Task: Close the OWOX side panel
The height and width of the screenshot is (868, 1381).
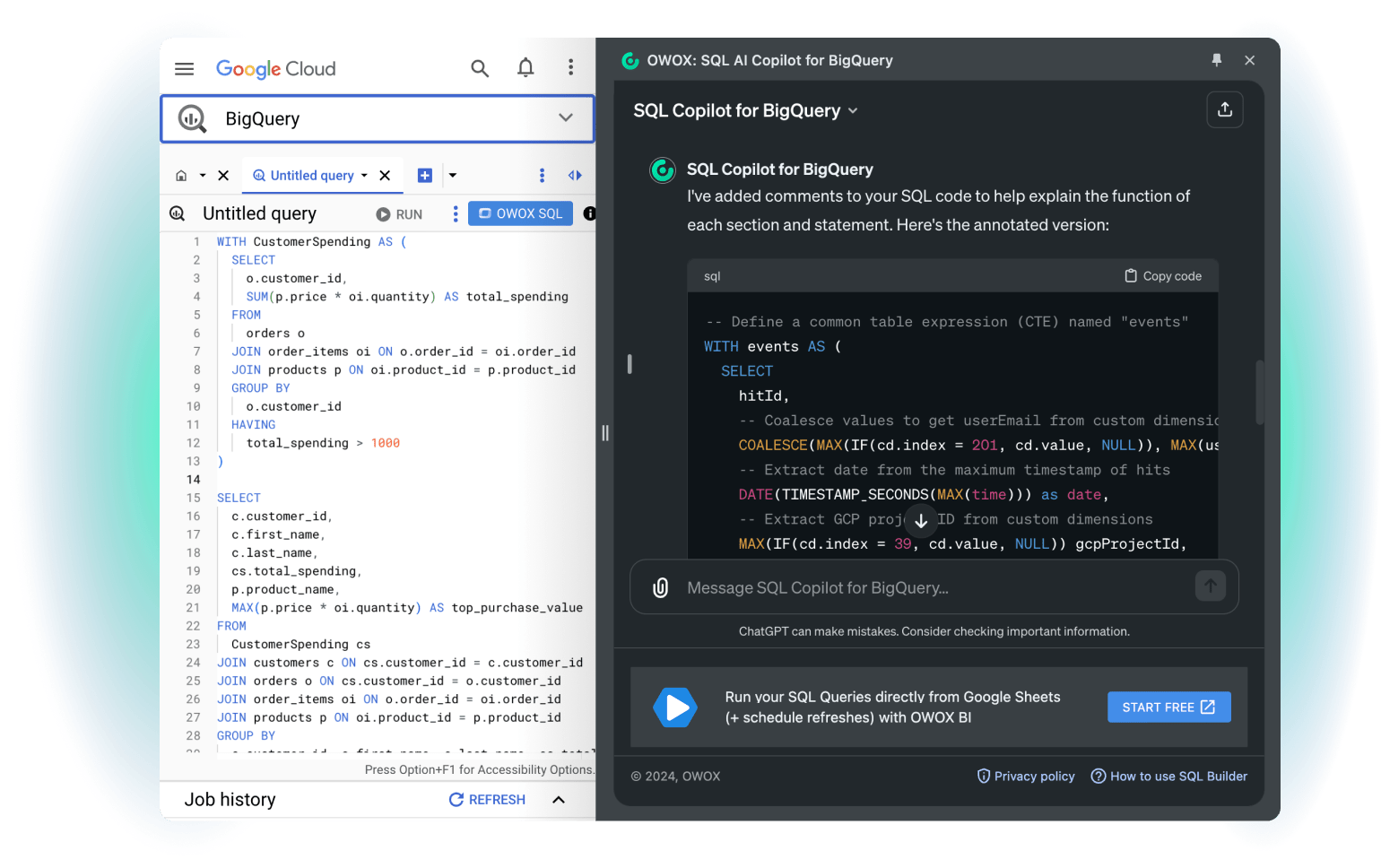Action: click(x=1249, y=60)
